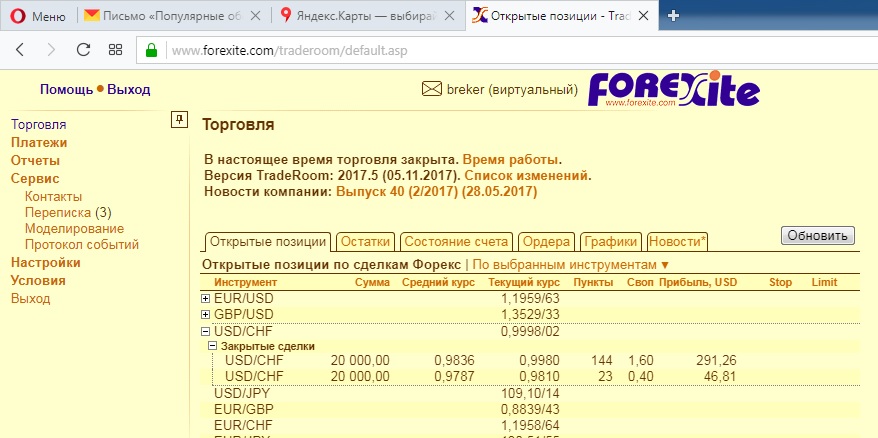Viewport: 878px width, 438px height.
Task: Open the Opera Меню button
Action: (38, 16)
